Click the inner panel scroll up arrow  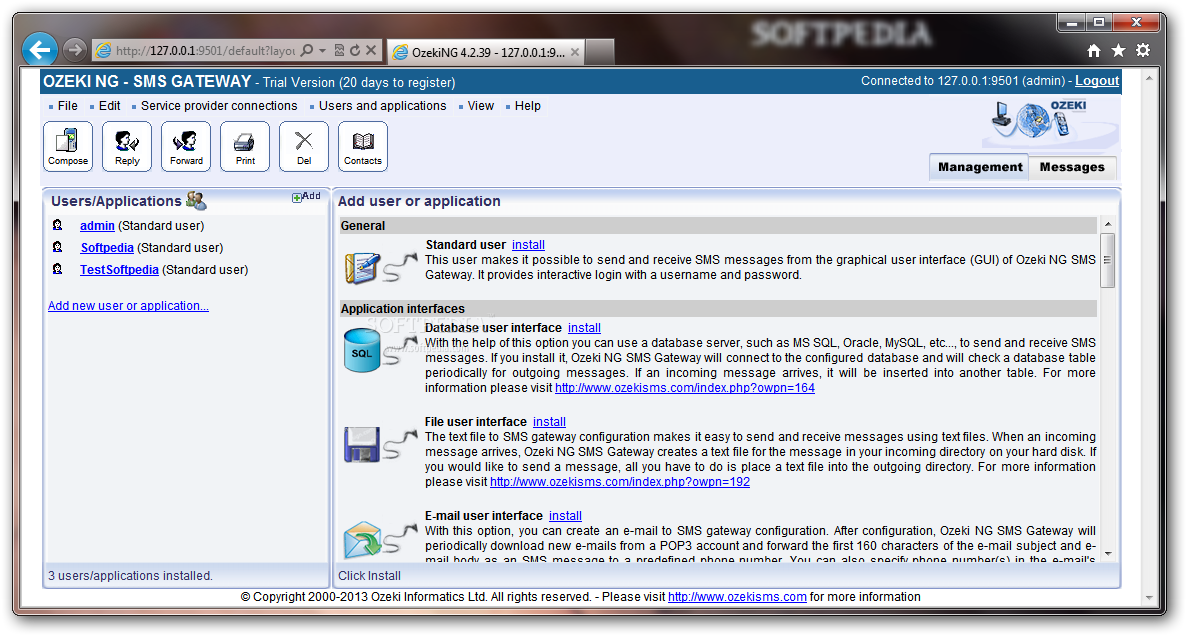tap(1107, 224)
